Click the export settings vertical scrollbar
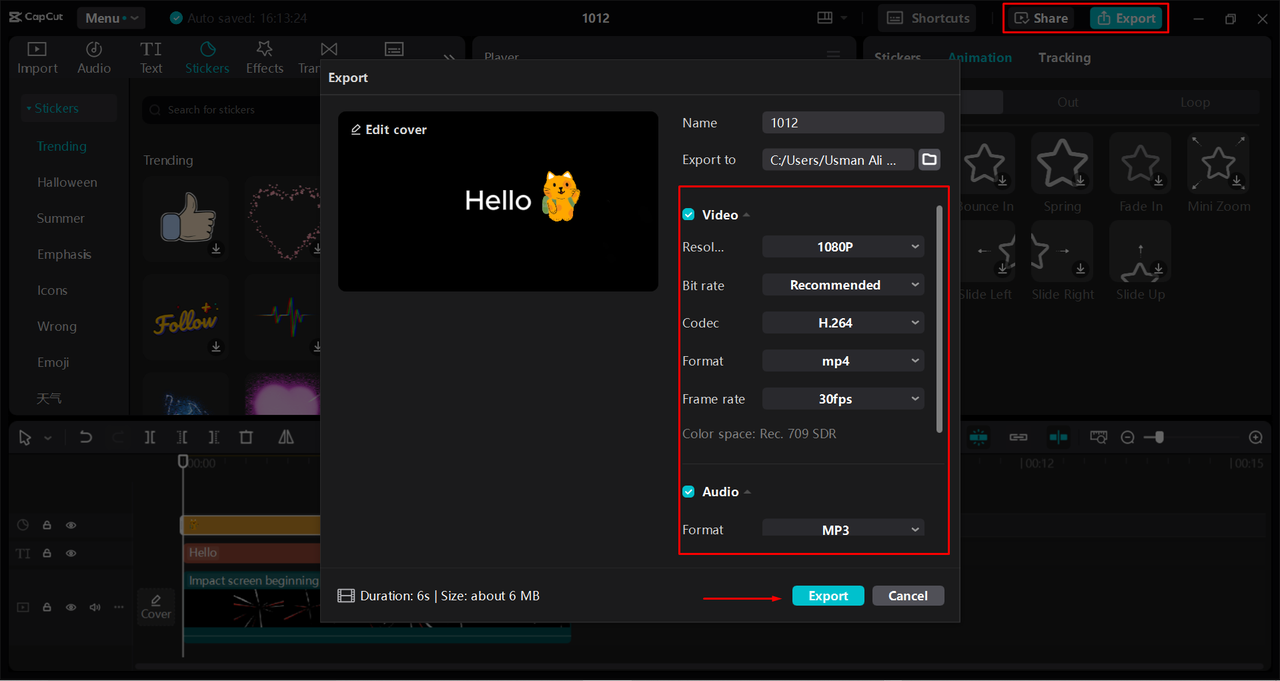This screenshot has height=681, width=1280. tap(939, 320)
